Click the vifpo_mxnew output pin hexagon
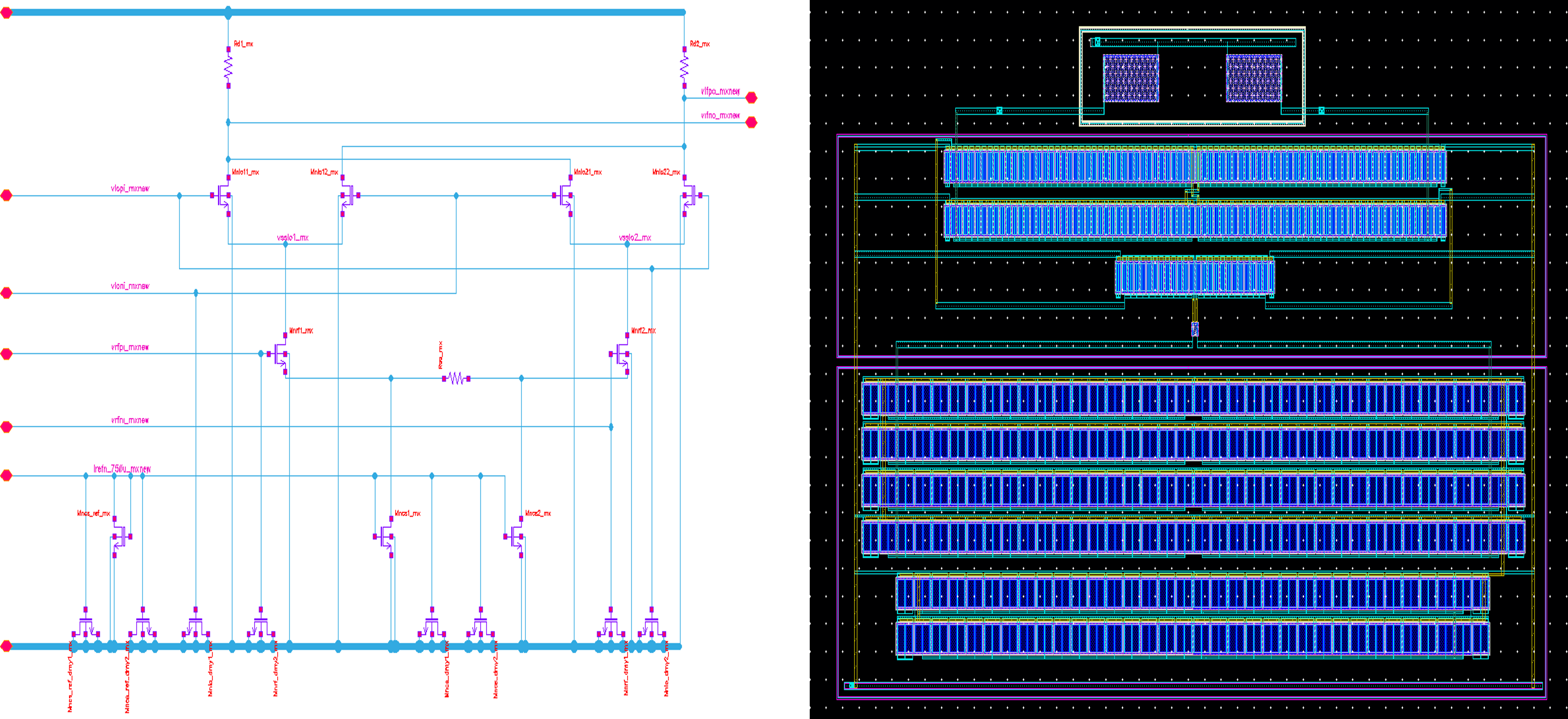The width and height of the screenshot is (1568, 719). (752, 97)
